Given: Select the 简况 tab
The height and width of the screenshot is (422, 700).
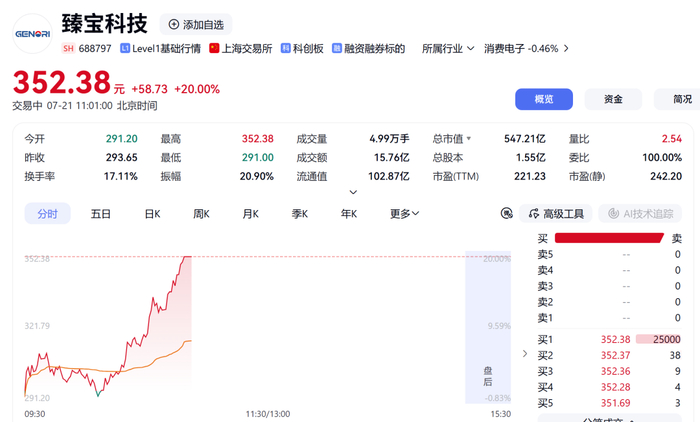Looking at the screenshot, I should pyautogui.click(x=679, y=99).
